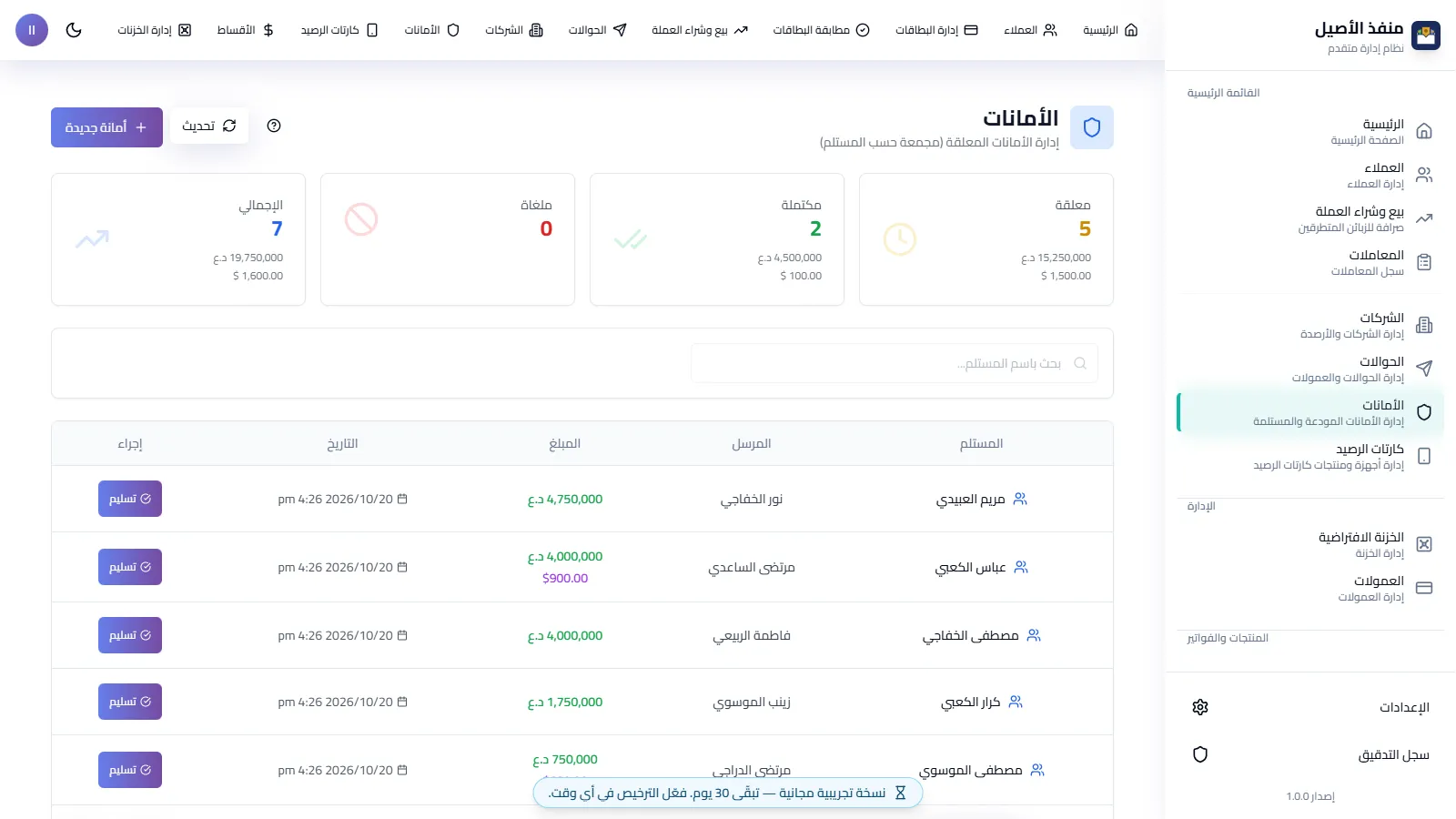Open مطابقة البطاقات in top navigation
This screenshot has width=1456, height=819.
pos(821,30)
